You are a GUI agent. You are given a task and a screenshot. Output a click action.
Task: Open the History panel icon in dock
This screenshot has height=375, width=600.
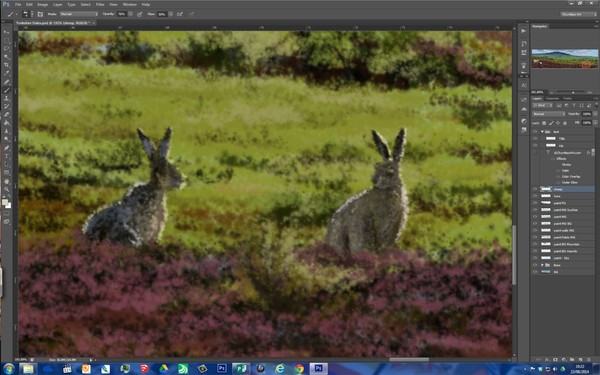[523, 44]
